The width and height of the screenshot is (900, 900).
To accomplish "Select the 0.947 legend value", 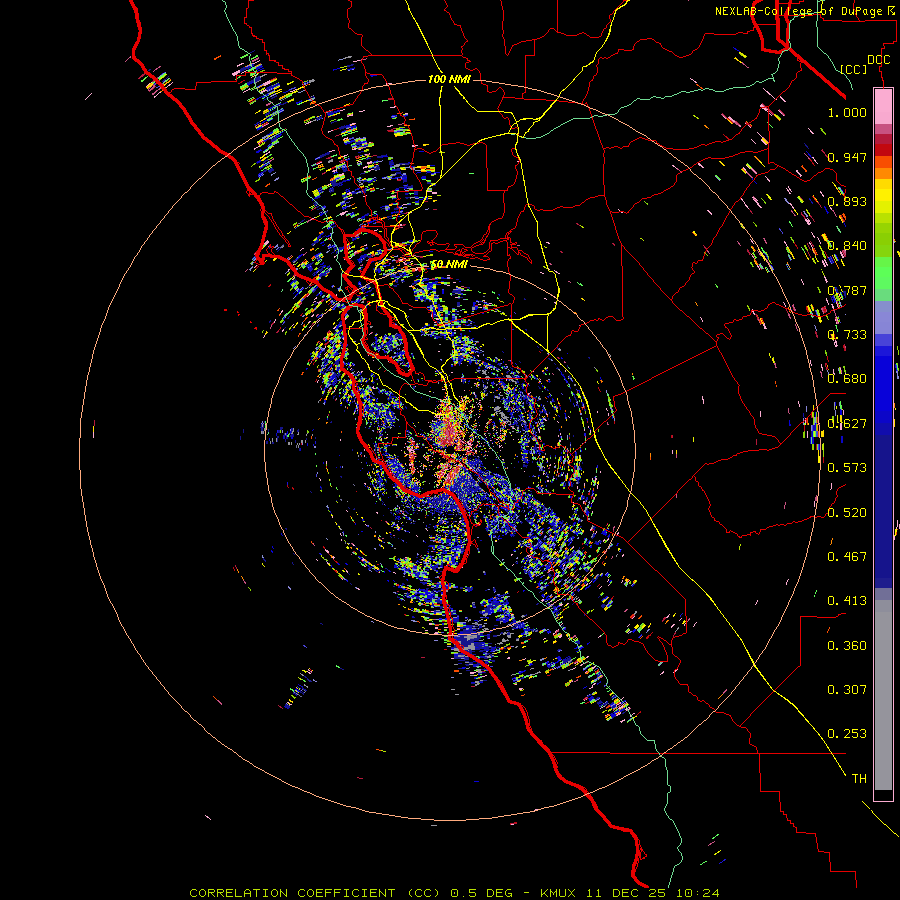I will click(847, 157).
